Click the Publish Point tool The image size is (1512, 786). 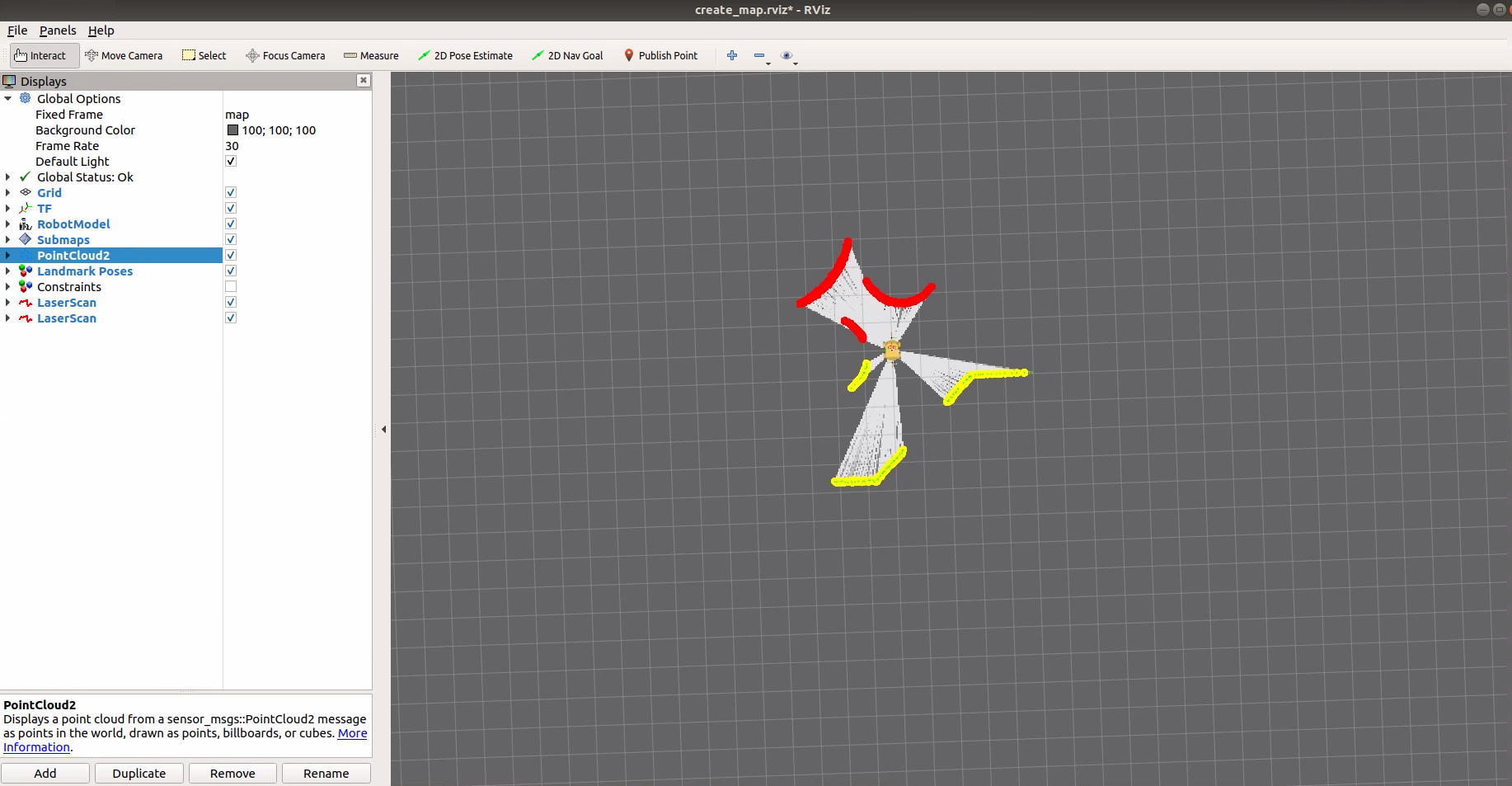tap(660, 56)
